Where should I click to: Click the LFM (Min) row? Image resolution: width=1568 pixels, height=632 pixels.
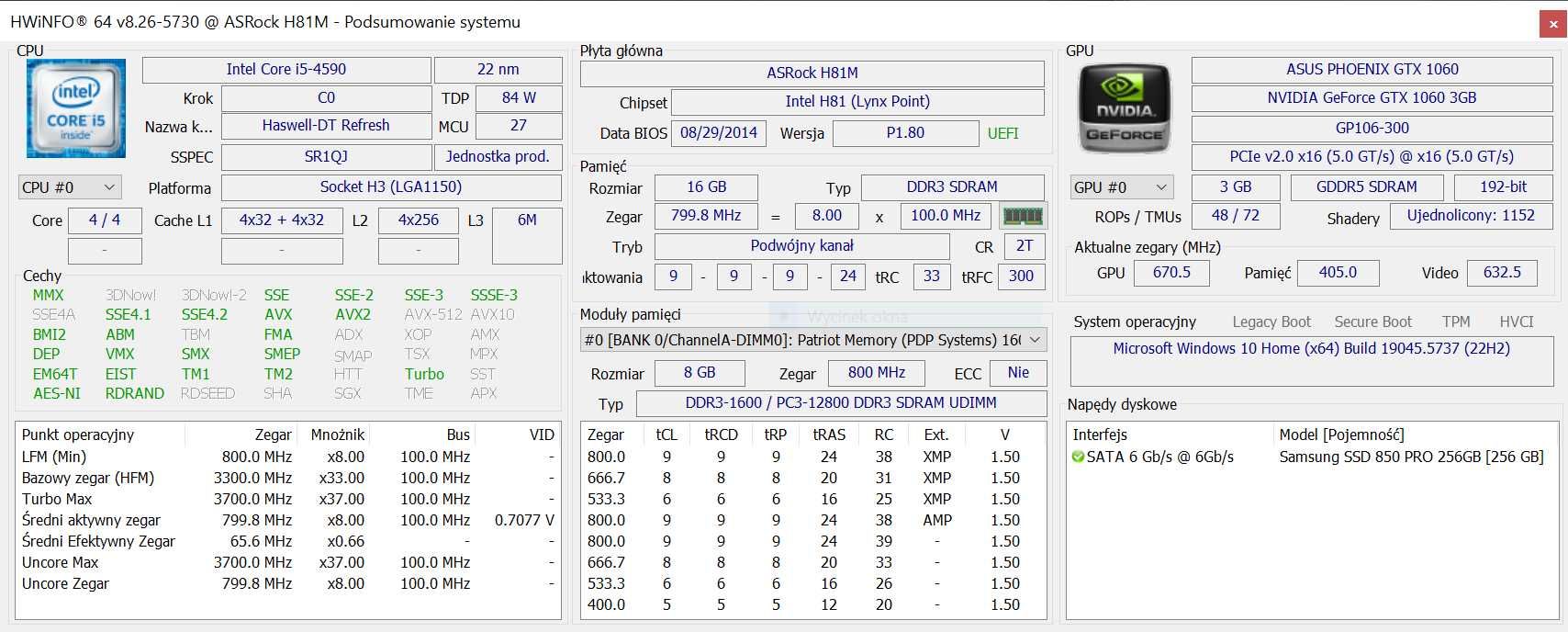pyautogui.click(x=287, y=457)
